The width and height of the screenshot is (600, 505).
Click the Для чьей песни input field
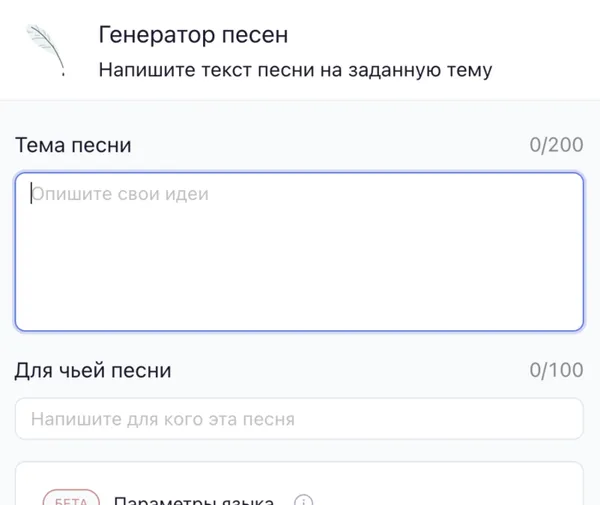tap(299, 419)
